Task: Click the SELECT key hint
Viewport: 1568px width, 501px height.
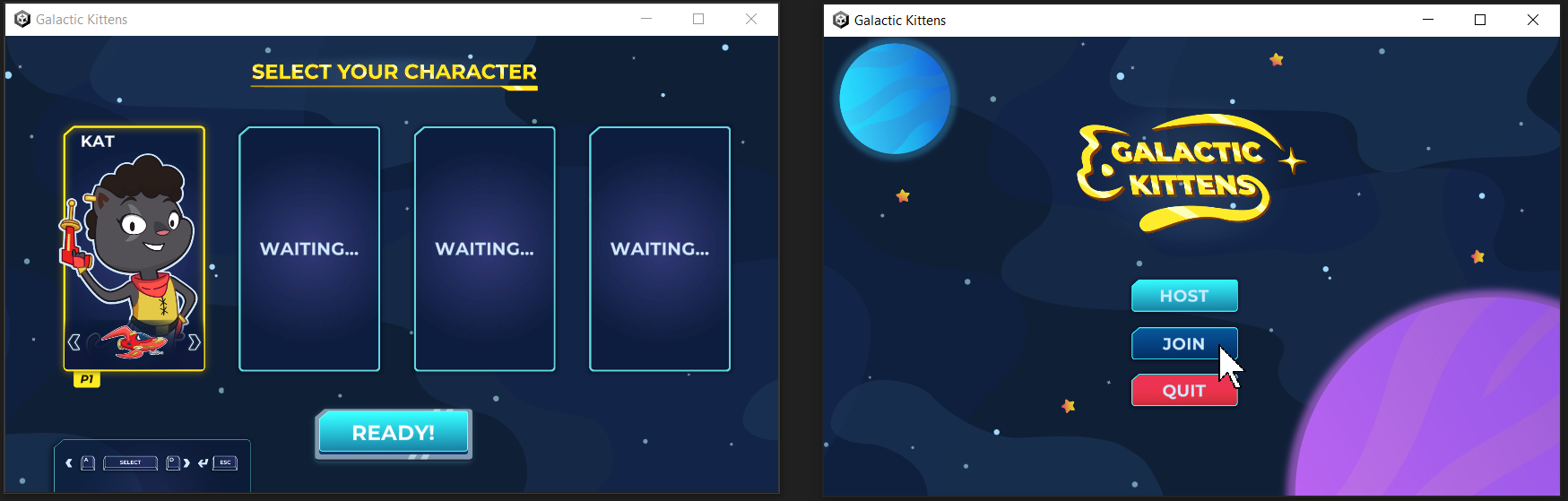Action: 131,462
